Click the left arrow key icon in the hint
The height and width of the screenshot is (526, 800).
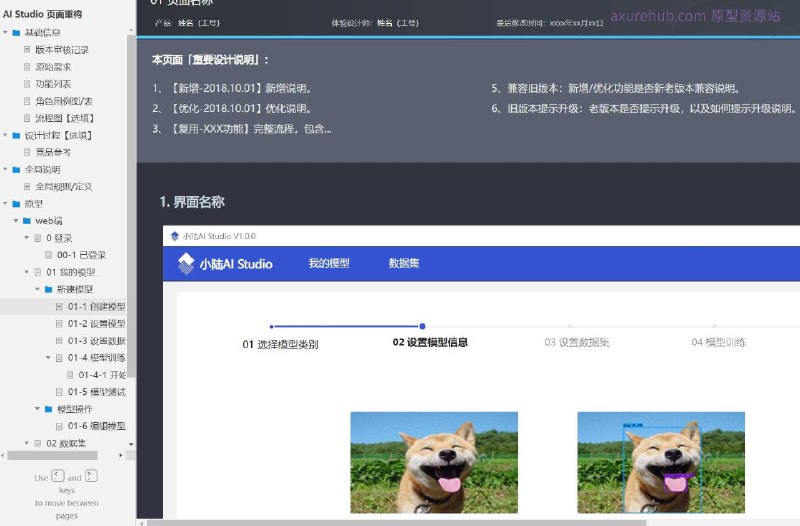pos(58,476)
